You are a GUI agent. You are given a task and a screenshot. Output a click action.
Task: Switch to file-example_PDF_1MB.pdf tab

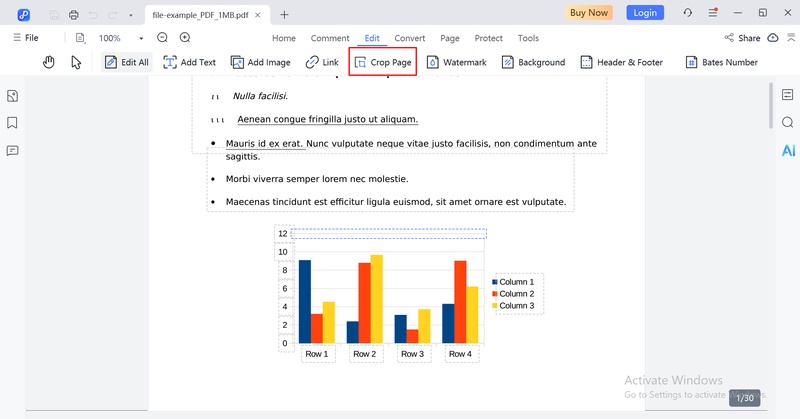coord(200,15)
